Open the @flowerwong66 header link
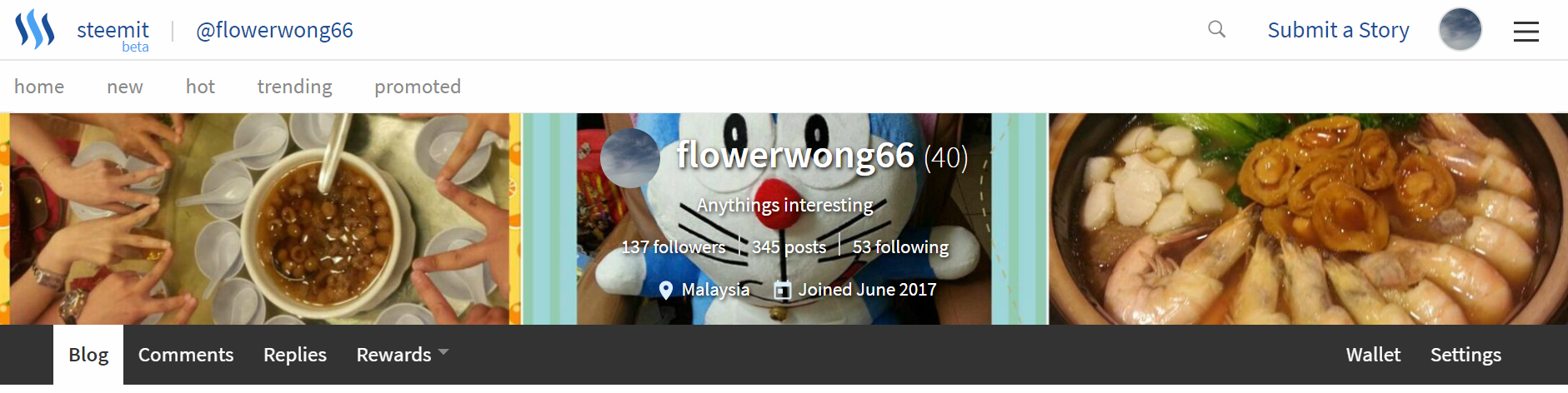1568x393 pixels. 274,30
